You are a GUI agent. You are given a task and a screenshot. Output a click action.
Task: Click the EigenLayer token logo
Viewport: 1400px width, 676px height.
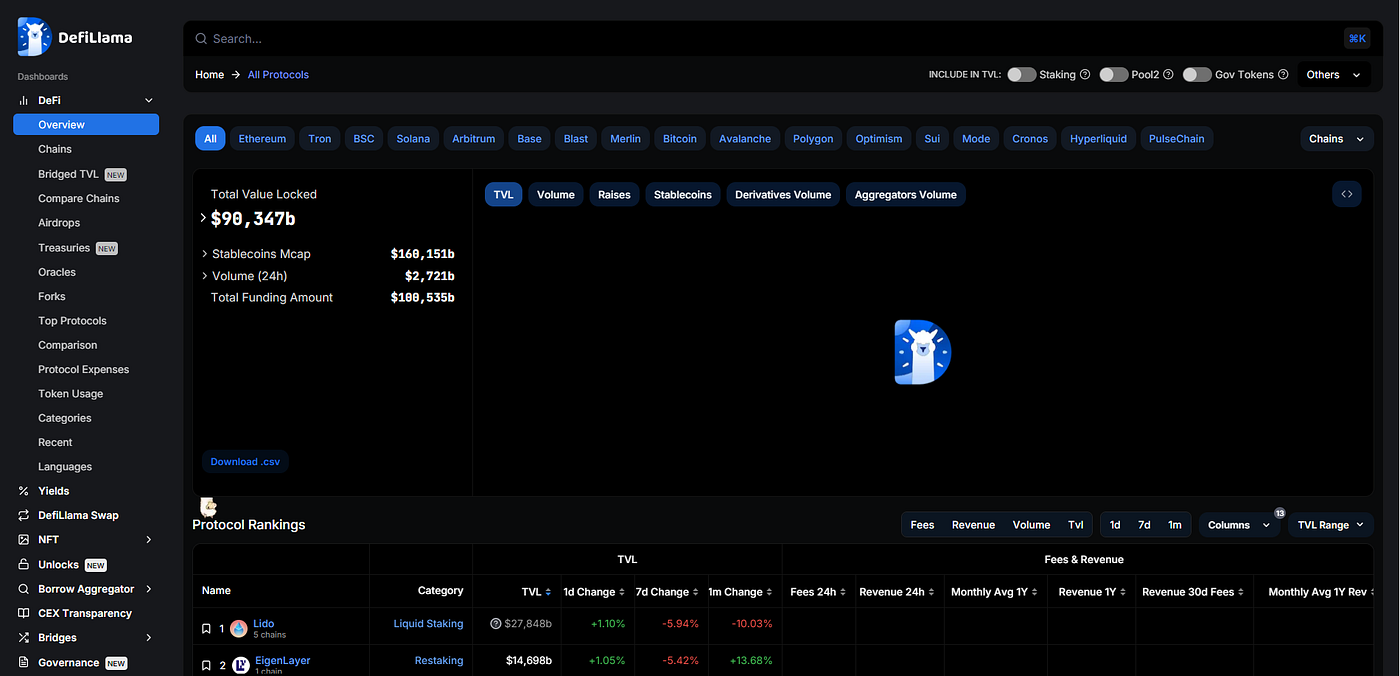[241, 665]
